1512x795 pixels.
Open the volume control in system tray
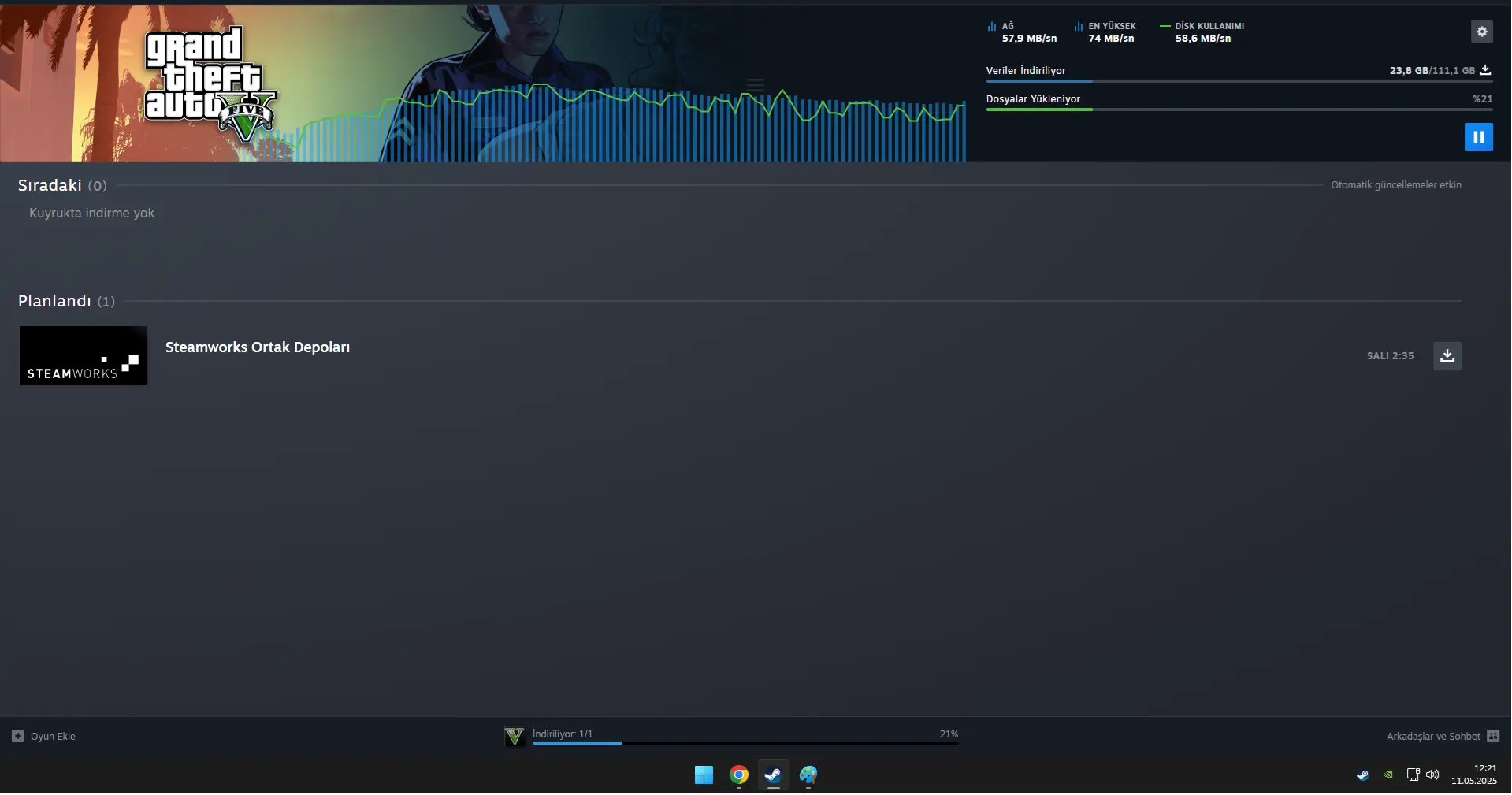[x=1432, y=775]
